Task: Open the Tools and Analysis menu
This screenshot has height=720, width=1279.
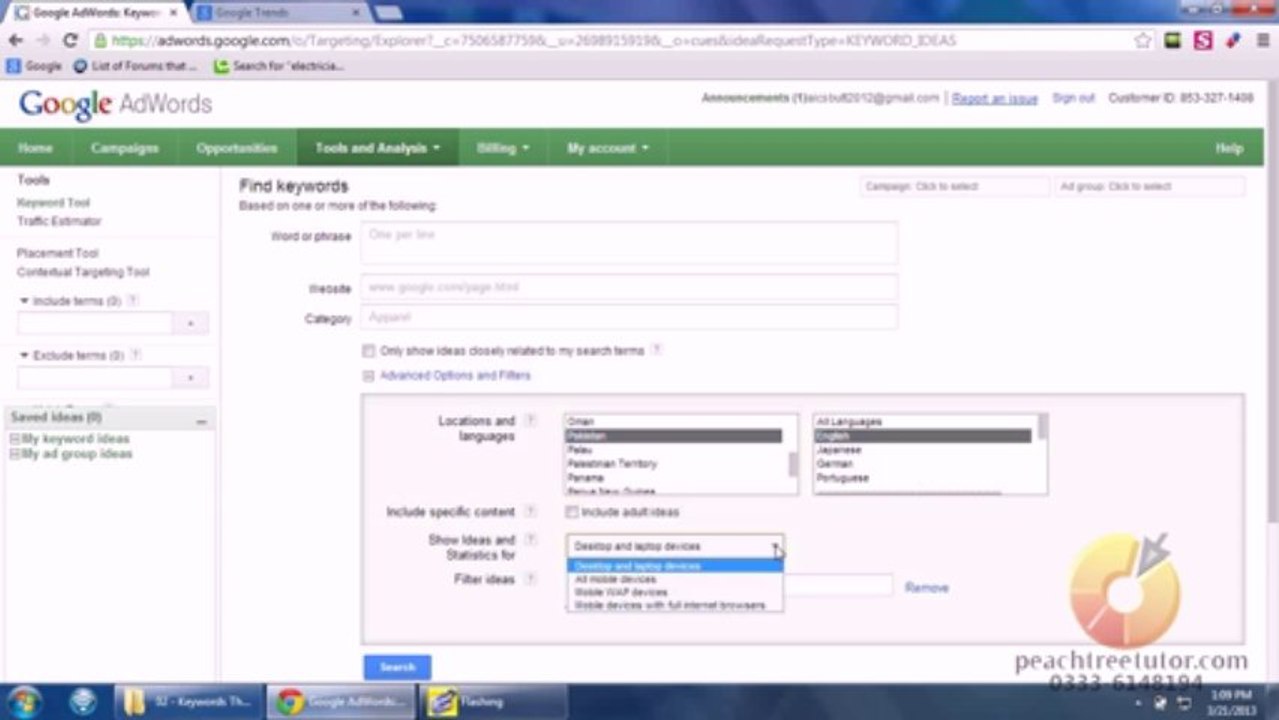Action: [378, 148]
